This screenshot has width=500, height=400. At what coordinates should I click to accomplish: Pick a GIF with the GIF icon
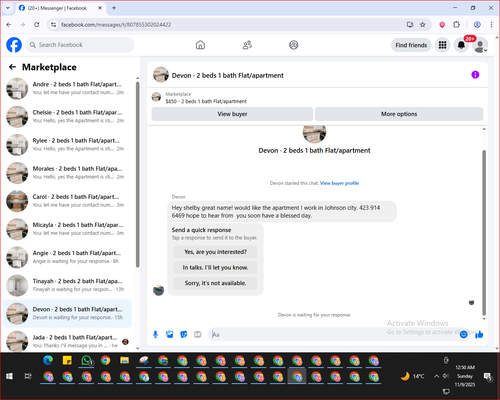click(198, 334)
